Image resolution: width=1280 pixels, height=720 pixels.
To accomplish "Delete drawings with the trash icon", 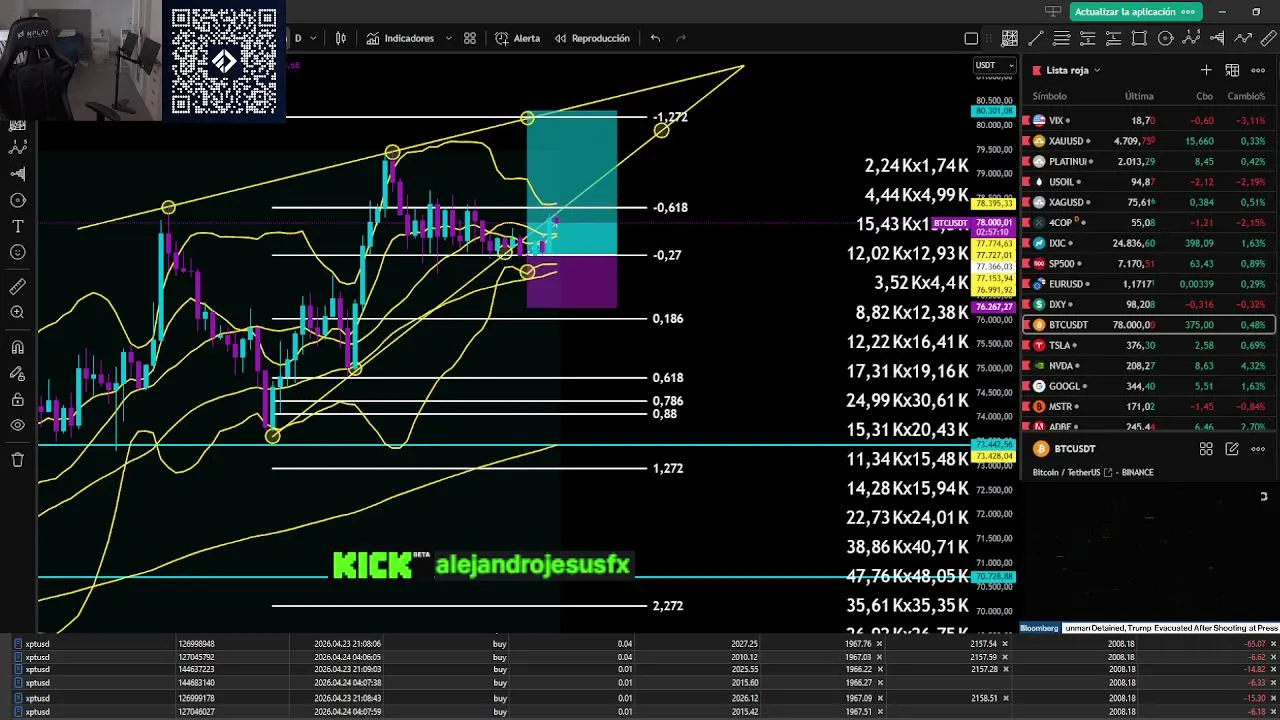I will pyautogui.click(x=17, y=460).
